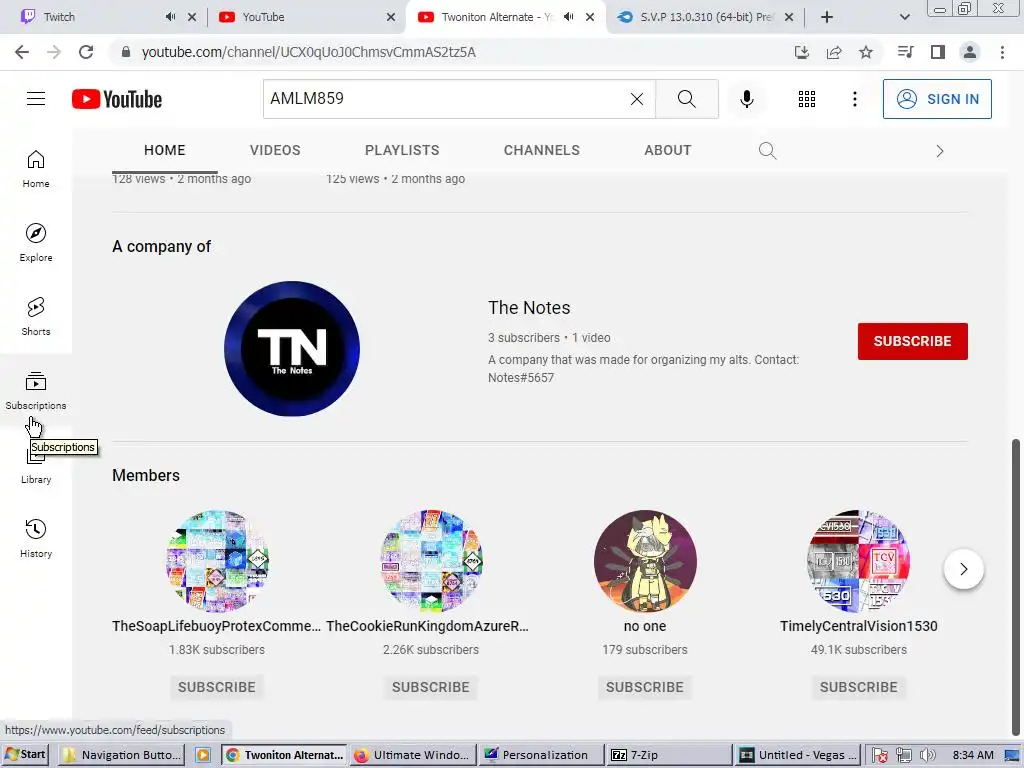1024x768 pixels.
Task: Bookmark this page star
Action: coord(866,52)
